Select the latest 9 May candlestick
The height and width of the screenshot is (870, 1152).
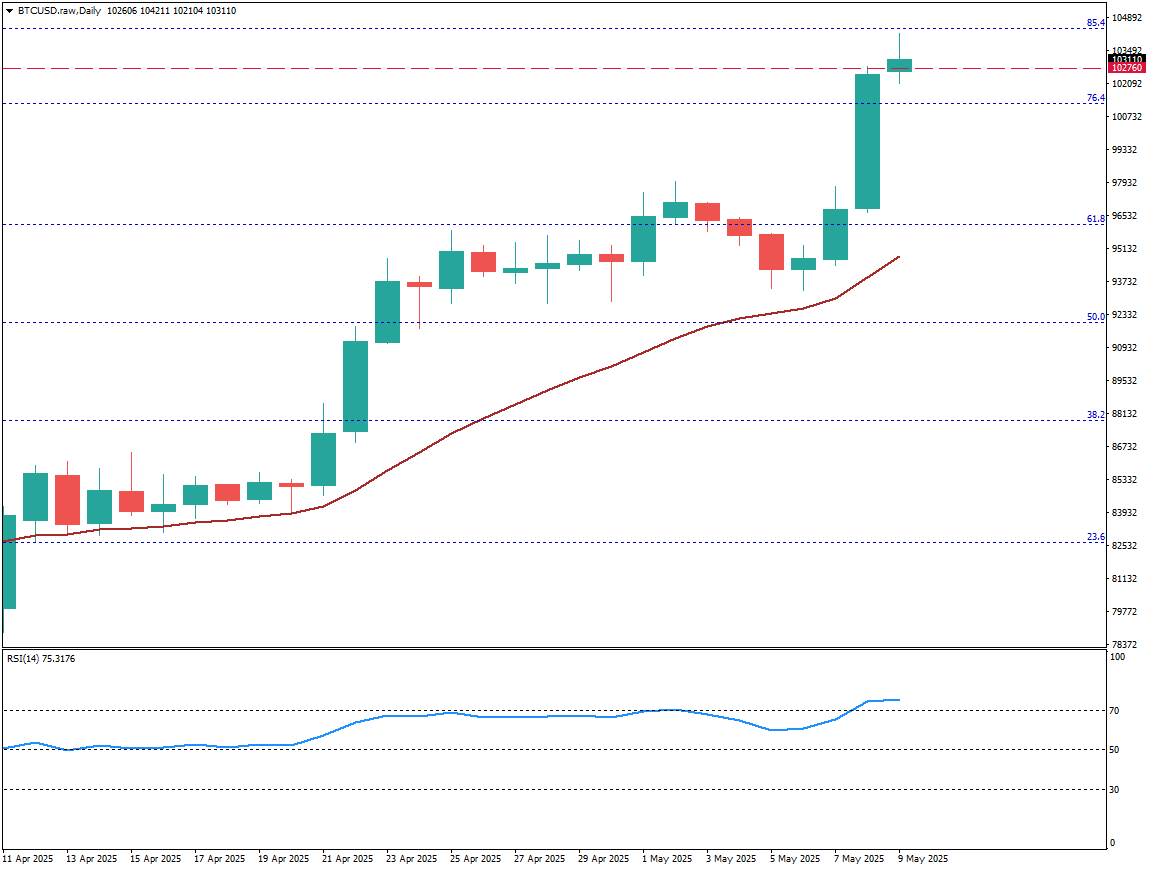click(x=899, y=65)
